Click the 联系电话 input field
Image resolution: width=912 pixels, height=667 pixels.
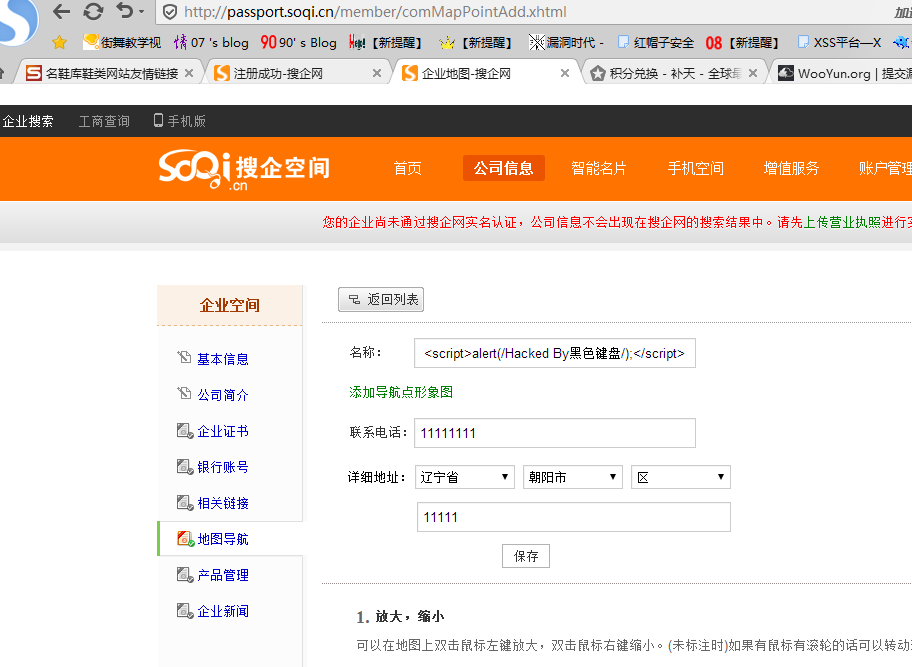click(555, 433)
